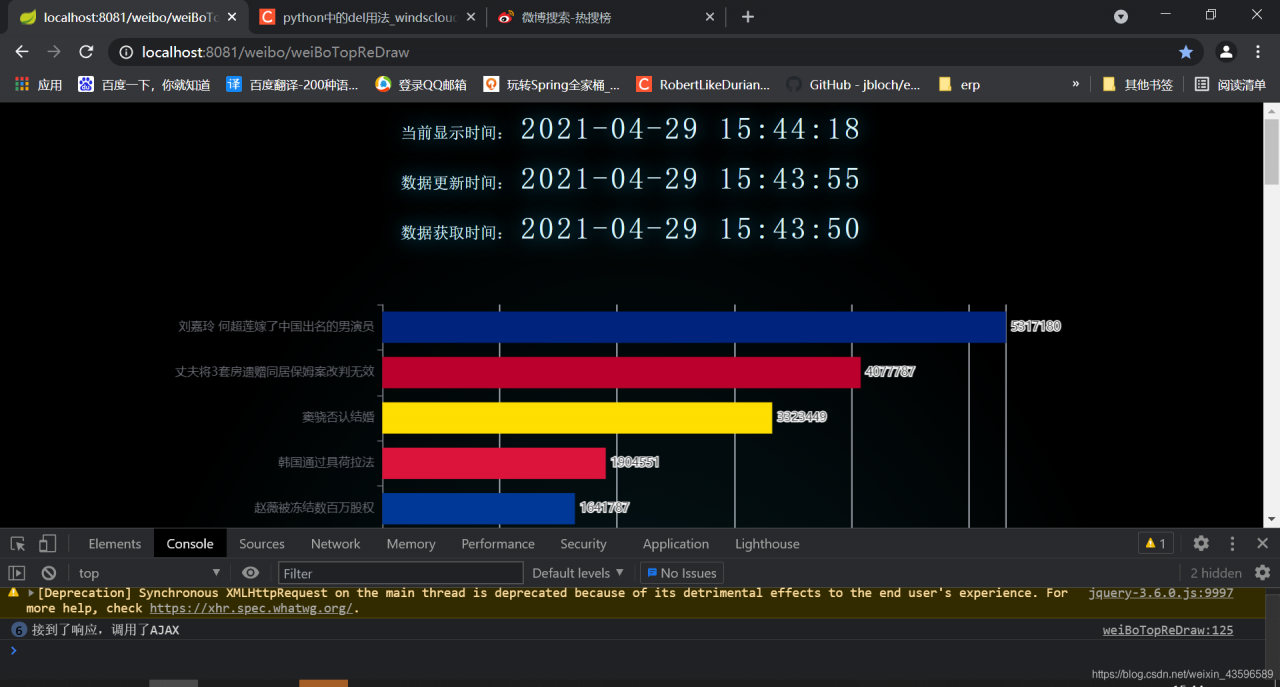This screenshot has height=687, width=1280.
Task: Open the Memory panel tab
Action: click(x=411, y=544)
